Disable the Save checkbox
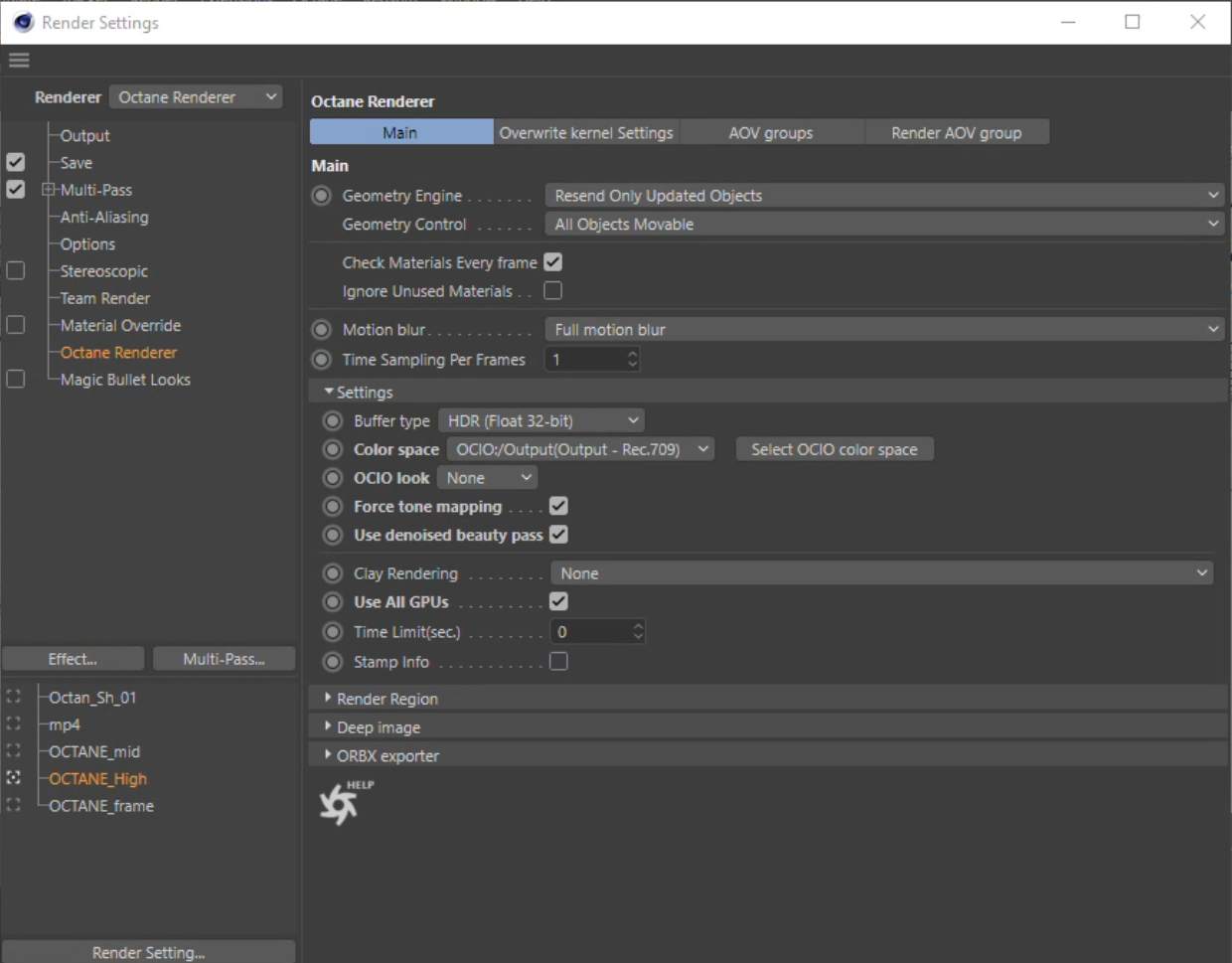The height and width of the screenshot is (963, 1232). click(16, 162)
